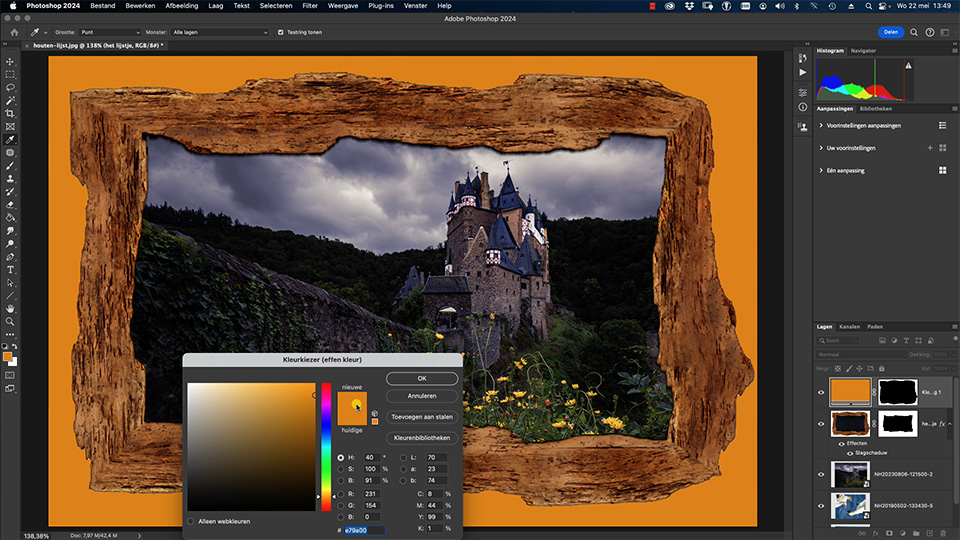
Task: Open the search icon beside Delen
Action: 913,32
